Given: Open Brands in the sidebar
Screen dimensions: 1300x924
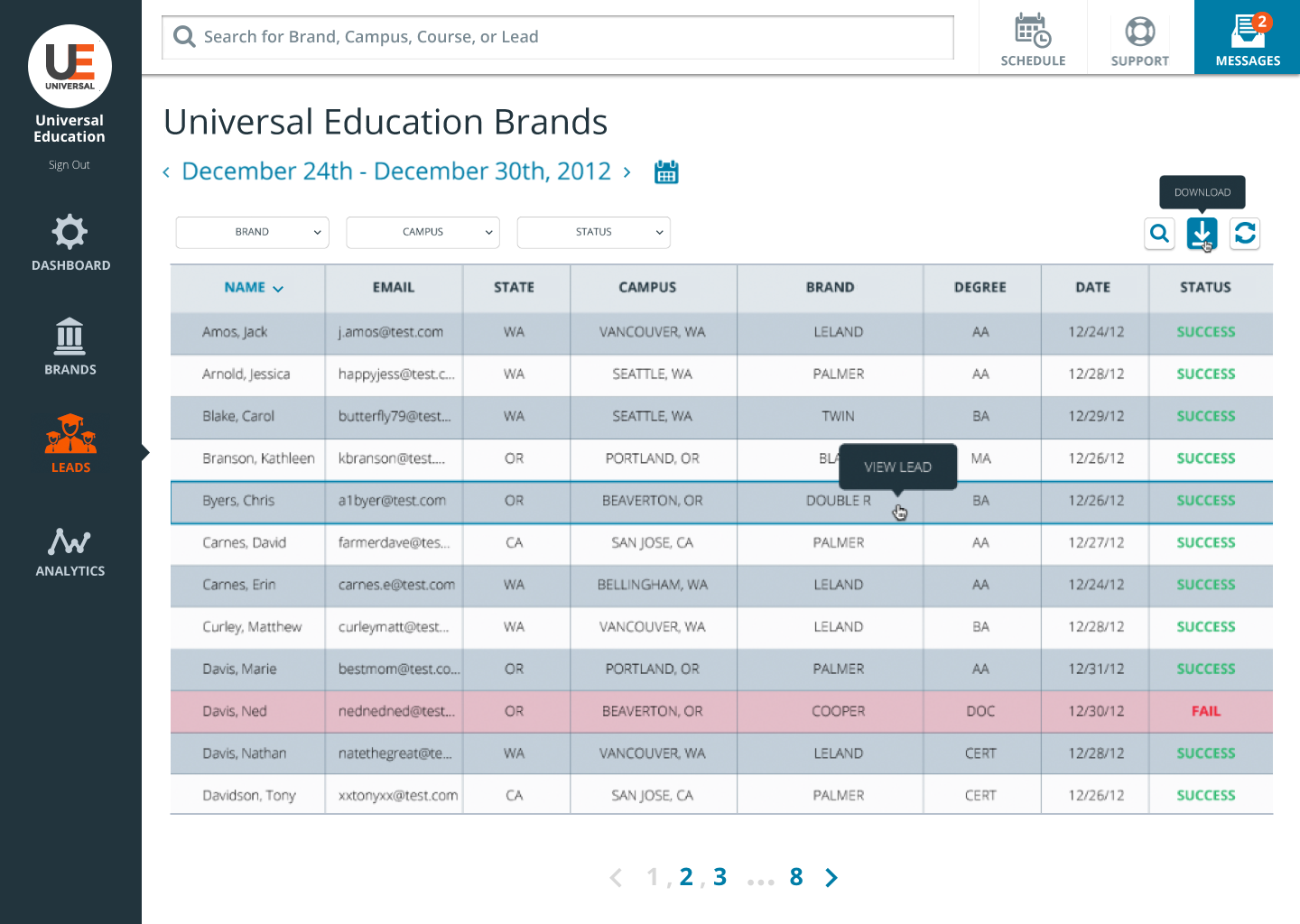Looking at the screenshot, I should click(x=70, y=346).
